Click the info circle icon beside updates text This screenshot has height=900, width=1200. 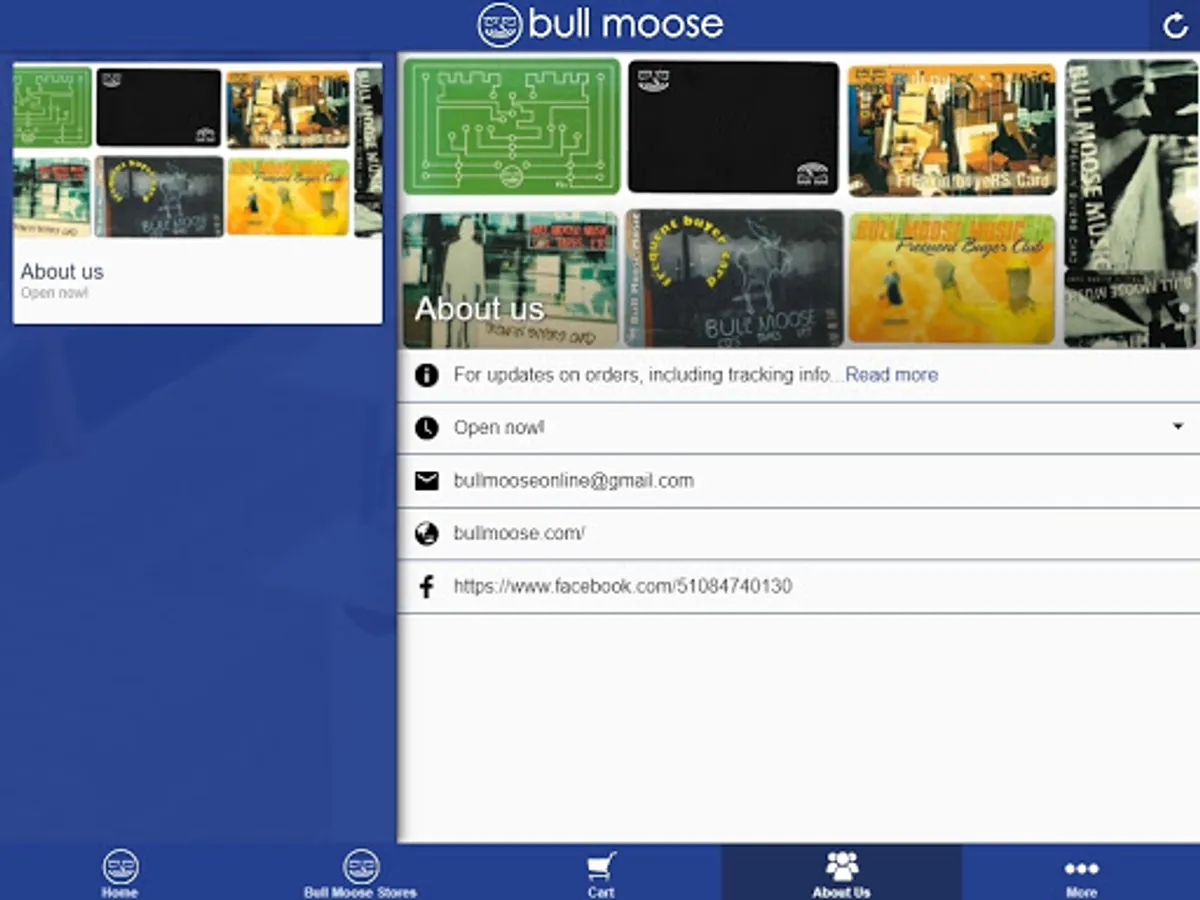pyautogui.click(x=427, y=375)
